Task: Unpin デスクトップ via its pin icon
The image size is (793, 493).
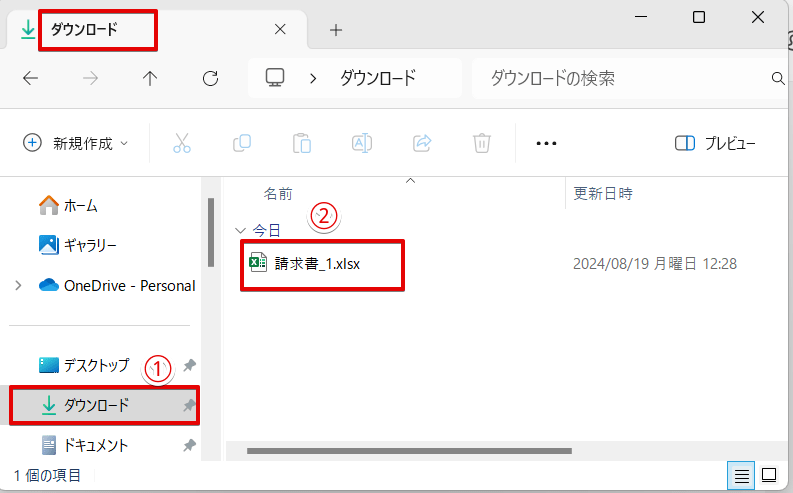Action: (x=189, y=365)
